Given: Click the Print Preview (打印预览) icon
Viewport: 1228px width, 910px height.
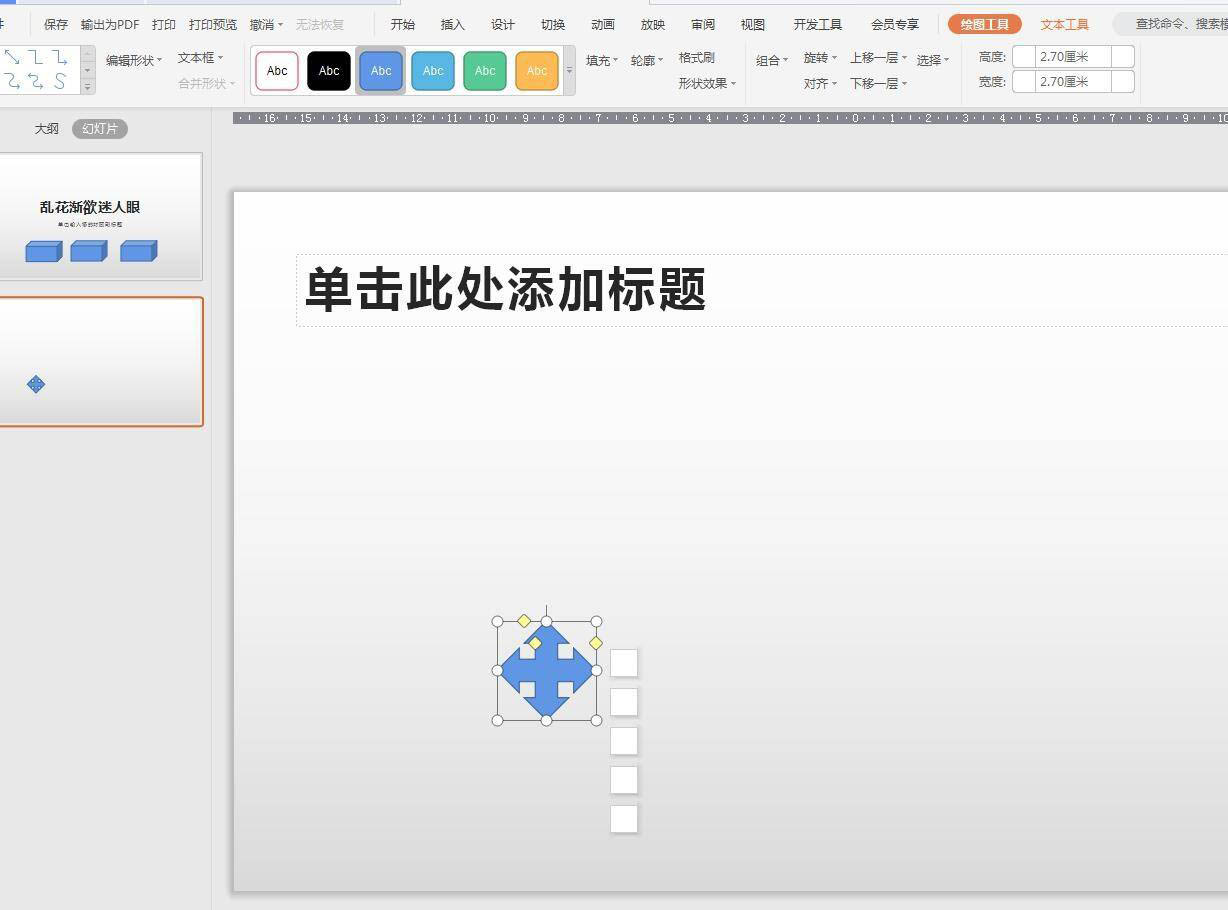Looking at the screenshot, I should pos(212,24).
